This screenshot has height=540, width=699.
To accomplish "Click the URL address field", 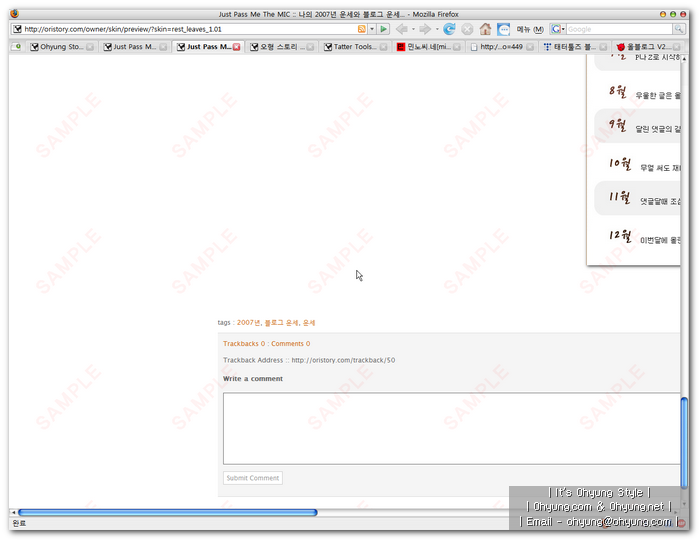I will 189,29.
